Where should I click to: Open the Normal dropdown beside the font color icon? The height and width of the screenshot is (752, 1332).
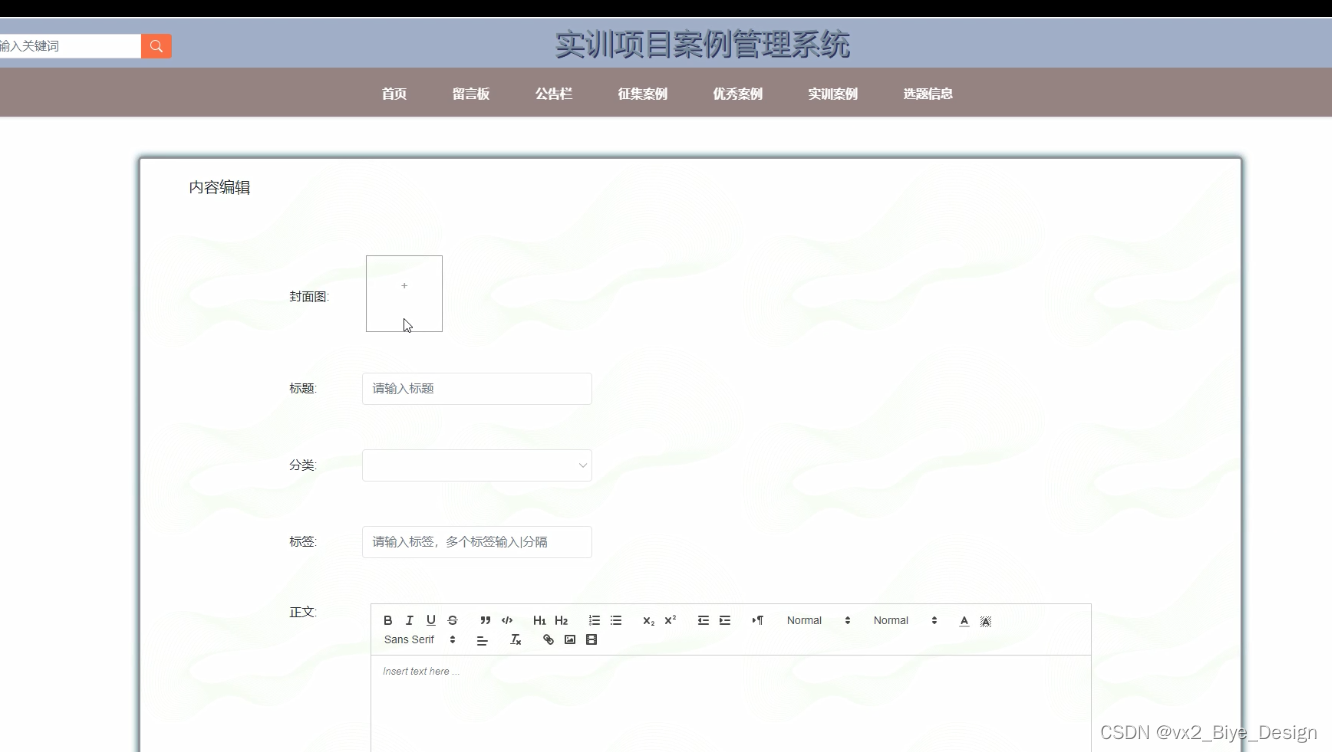905,621
